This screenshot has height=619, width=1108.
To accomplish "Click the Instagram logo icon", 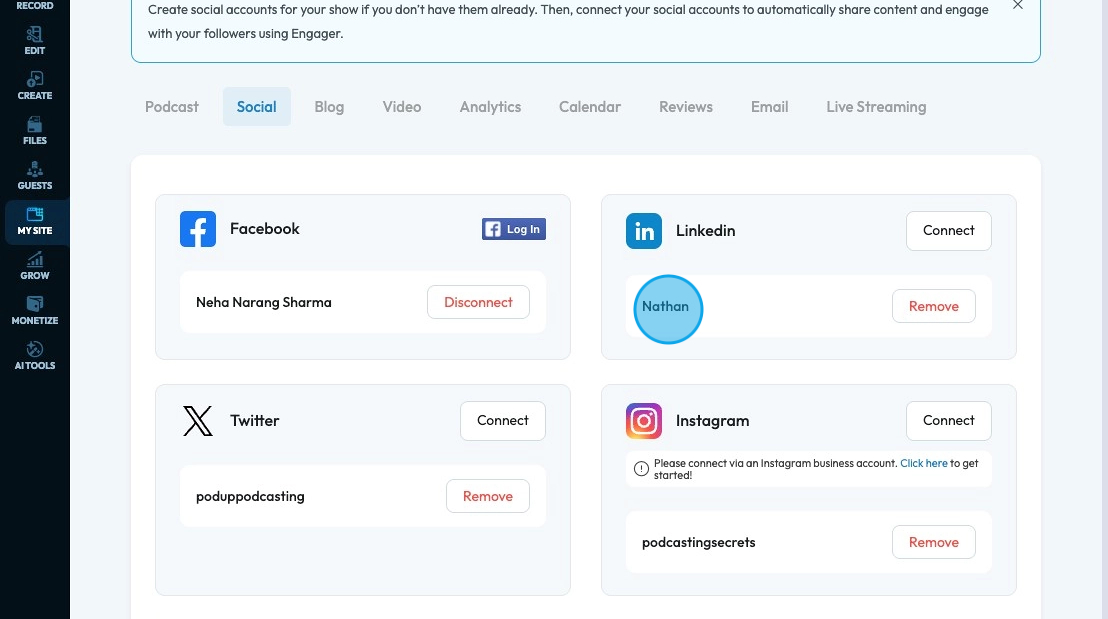I will [644, 421].
